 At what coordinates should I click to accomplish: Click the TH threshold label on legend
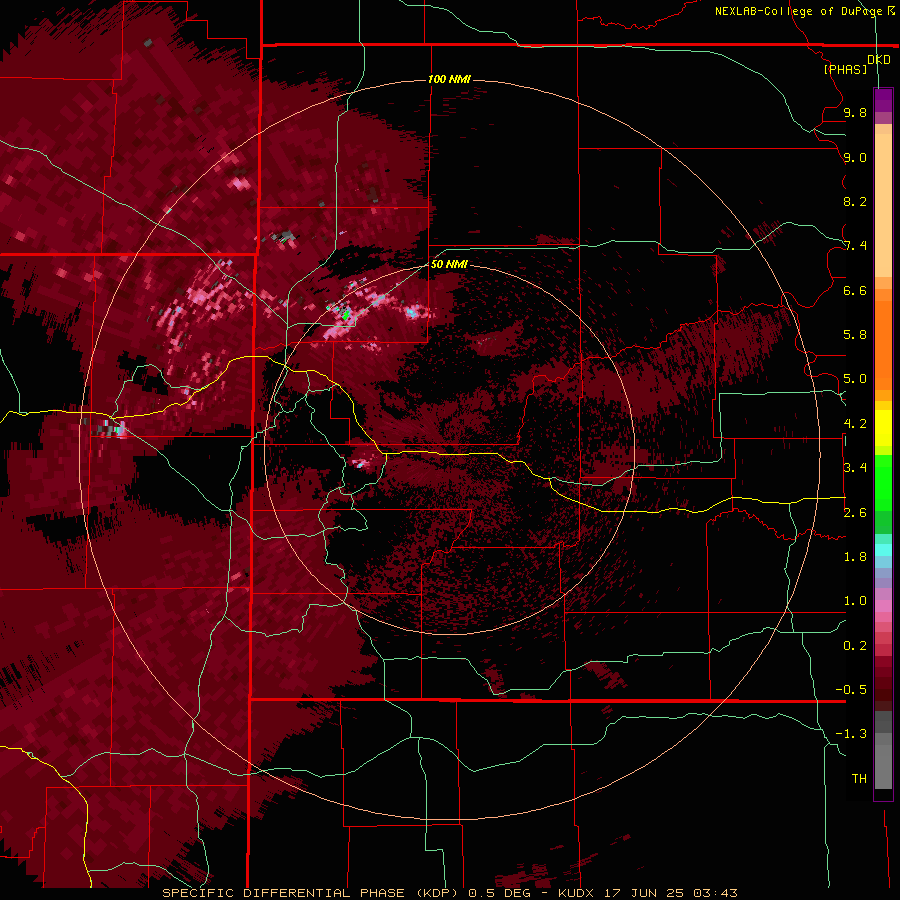tap(859, 779)
